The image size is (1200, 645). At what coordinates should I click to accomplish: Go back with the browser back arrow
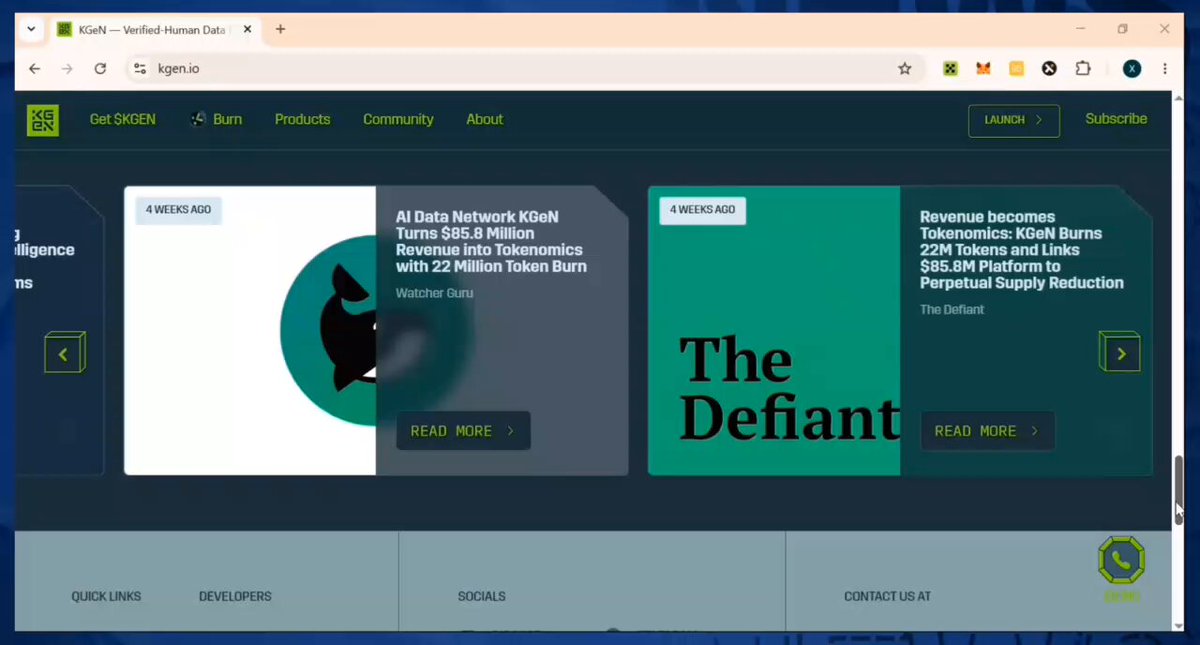(35, 69)
